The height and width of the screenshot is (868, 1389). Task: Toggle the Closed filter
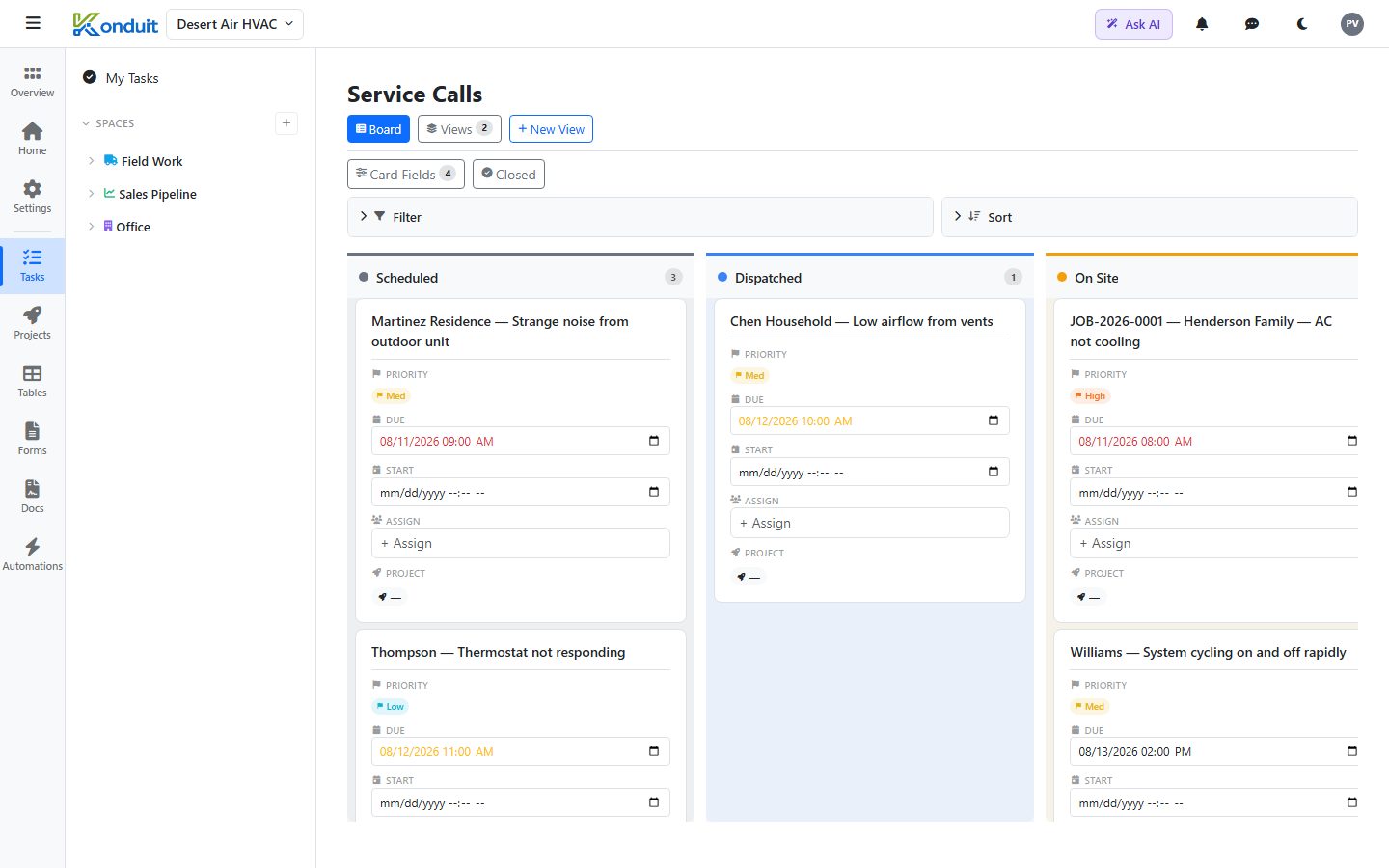pyautogui.click(x=508, y=174)
